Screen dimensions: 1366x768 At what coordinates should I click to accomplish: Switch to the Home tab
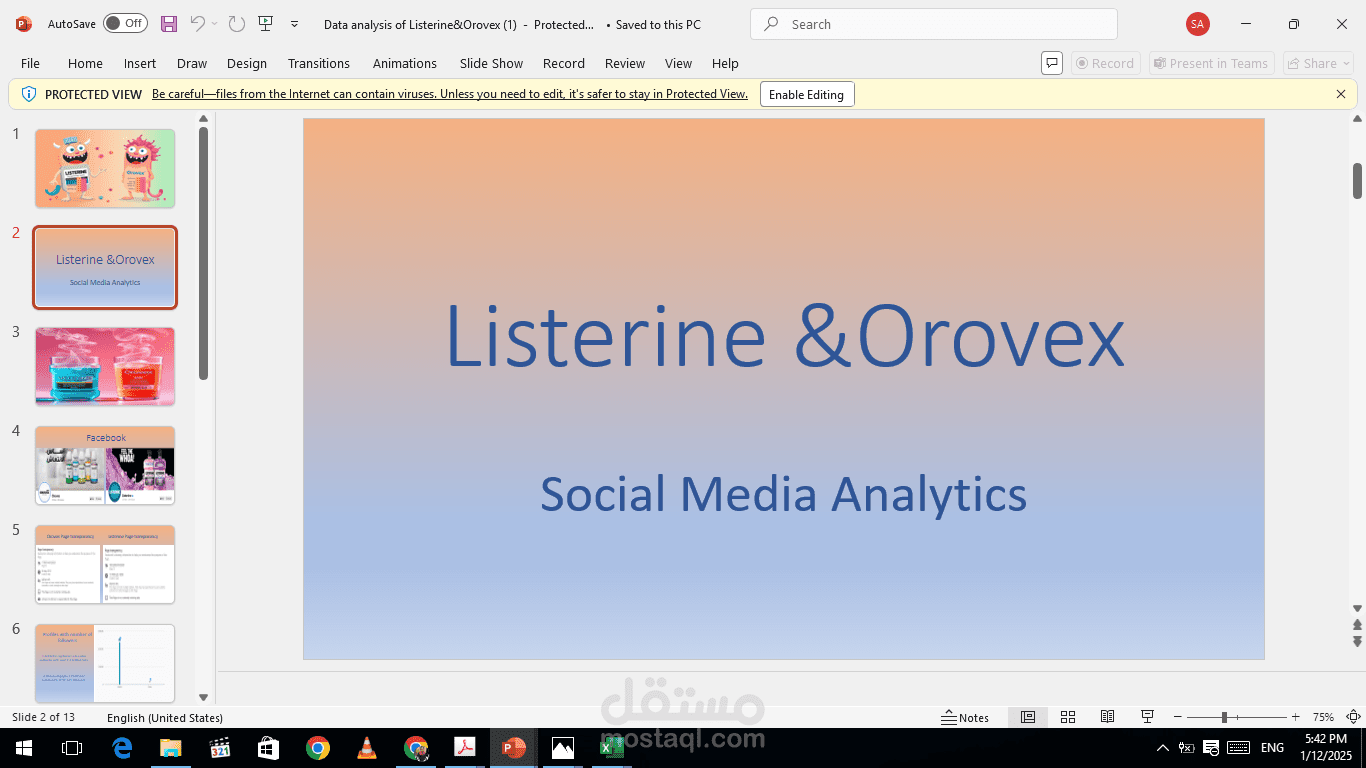(85, 63)
